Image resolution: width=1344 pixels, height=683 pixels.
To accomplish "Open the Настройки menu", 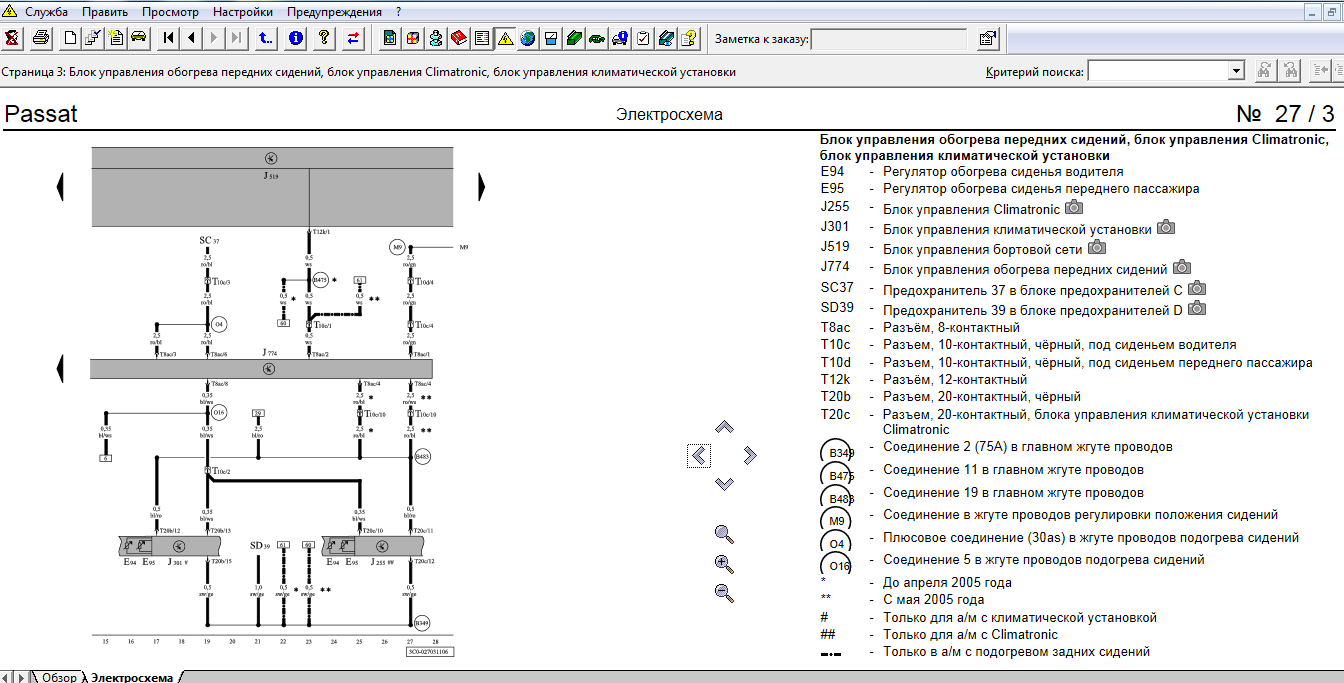I will [x=243, y=12].
